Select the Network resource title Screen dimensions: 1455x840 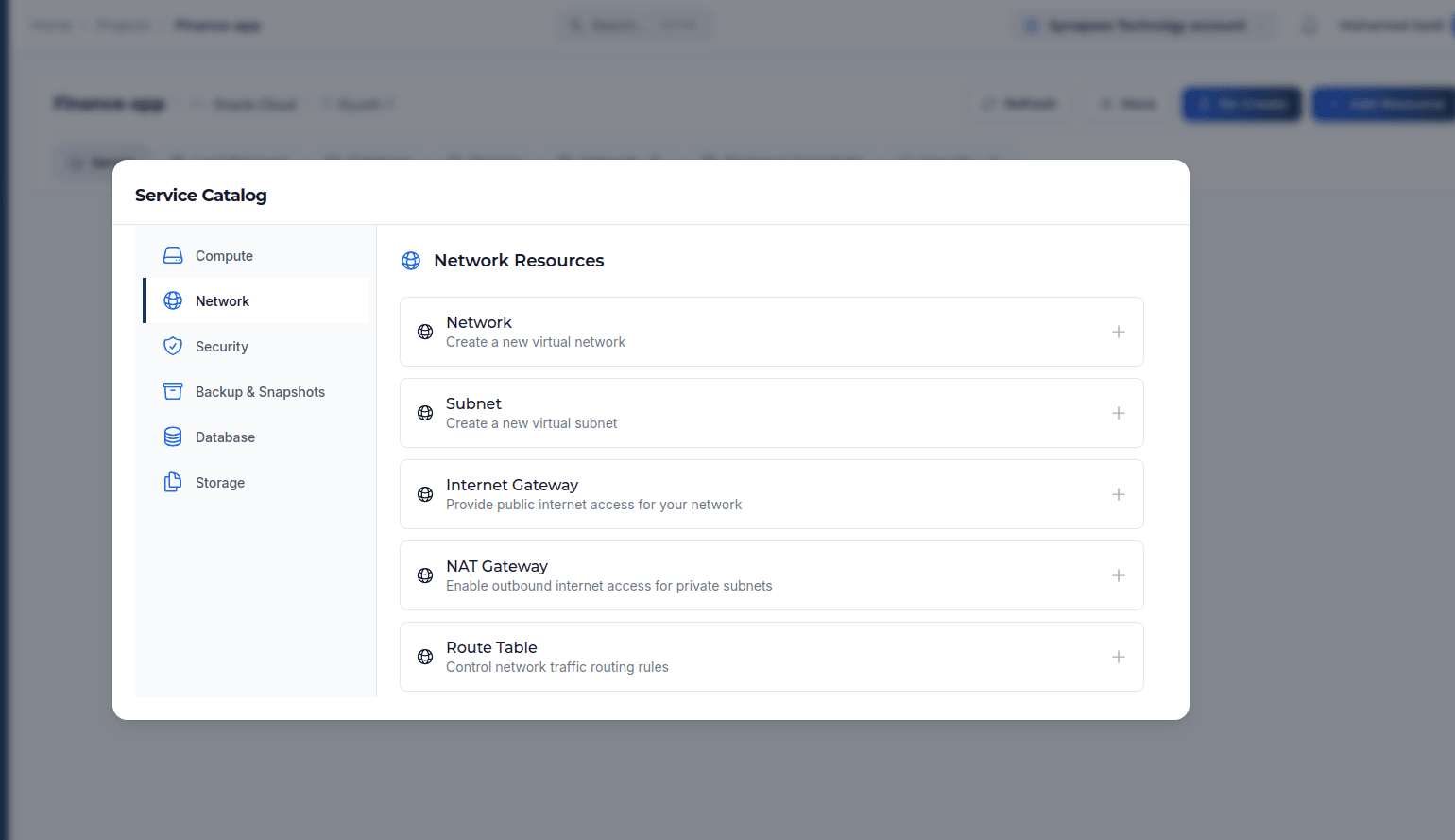(x=479, y=322)
